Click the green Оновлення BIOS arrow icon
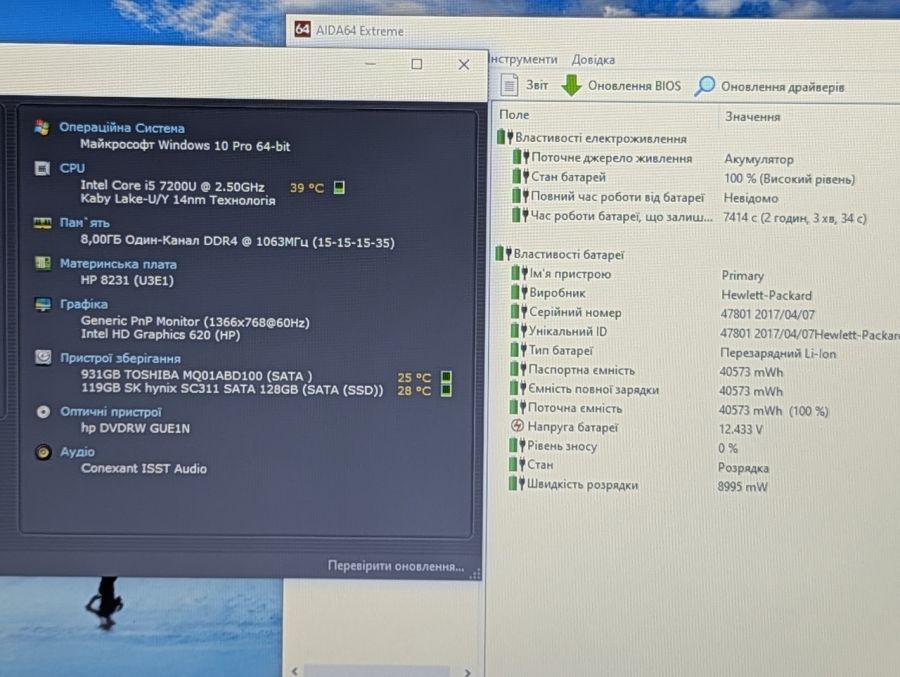Viewport: 900px width, 677px height. tap(571, 86)
